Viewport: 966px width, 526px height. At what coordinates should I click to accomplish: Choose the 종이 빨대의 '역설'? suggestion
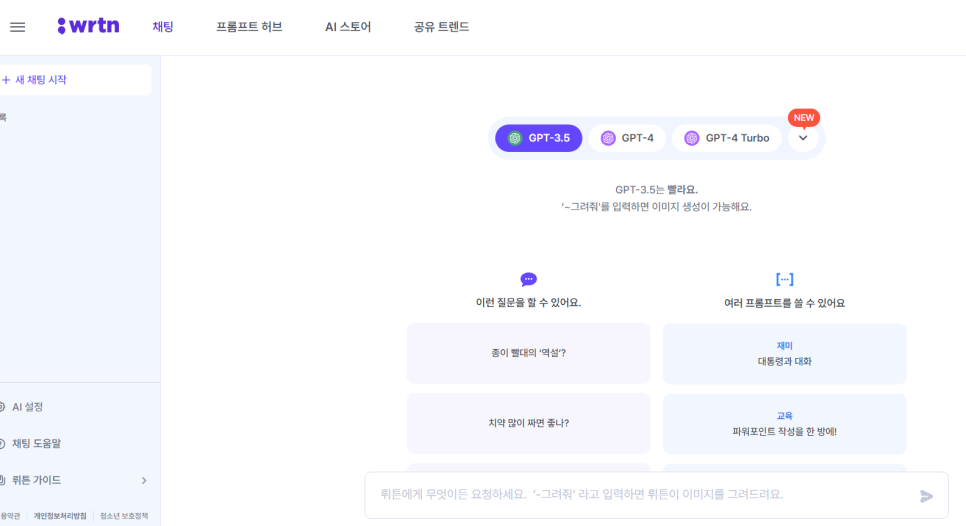[529, 353]
